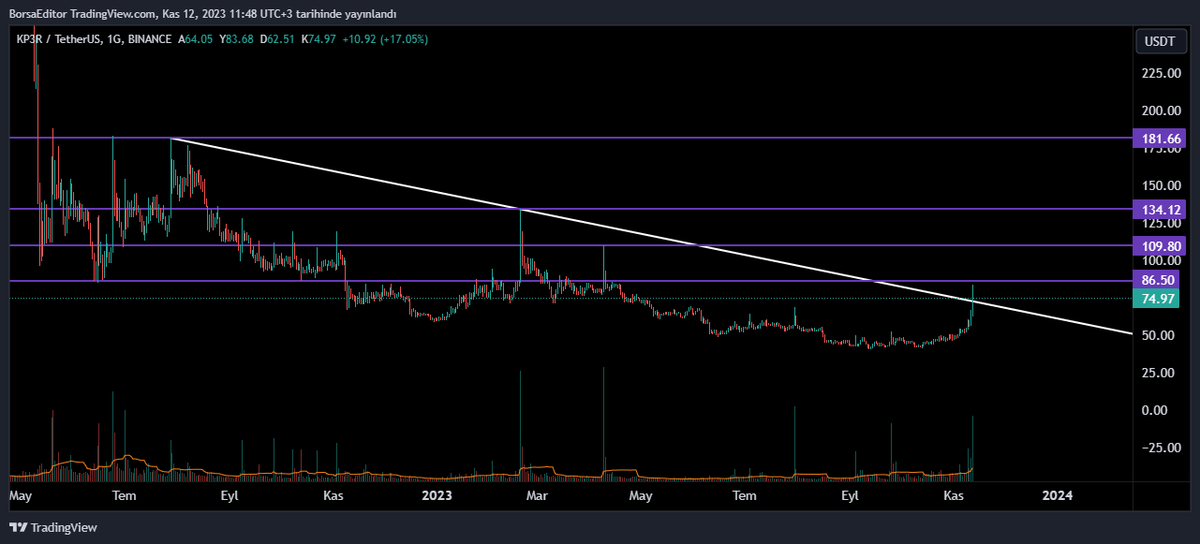Select the purple horizontal line at 134.12

pos(570,209)
